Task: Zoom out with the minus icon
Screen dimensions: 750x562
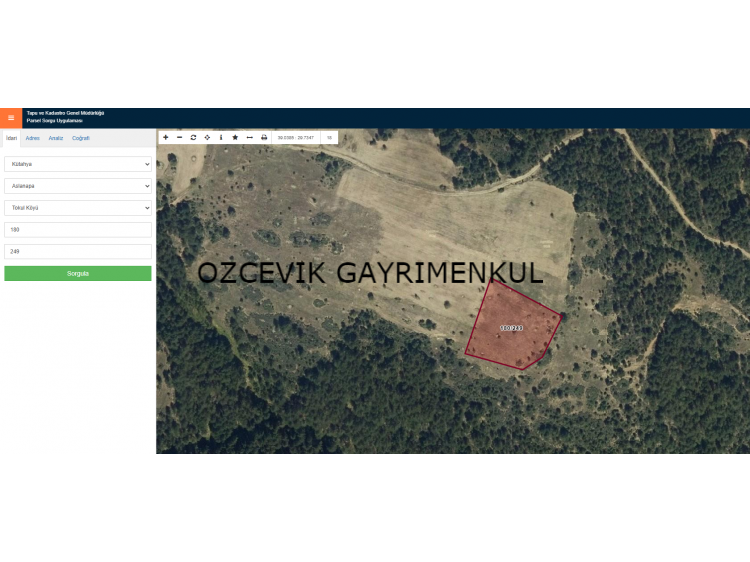Action: click(179, 137)
